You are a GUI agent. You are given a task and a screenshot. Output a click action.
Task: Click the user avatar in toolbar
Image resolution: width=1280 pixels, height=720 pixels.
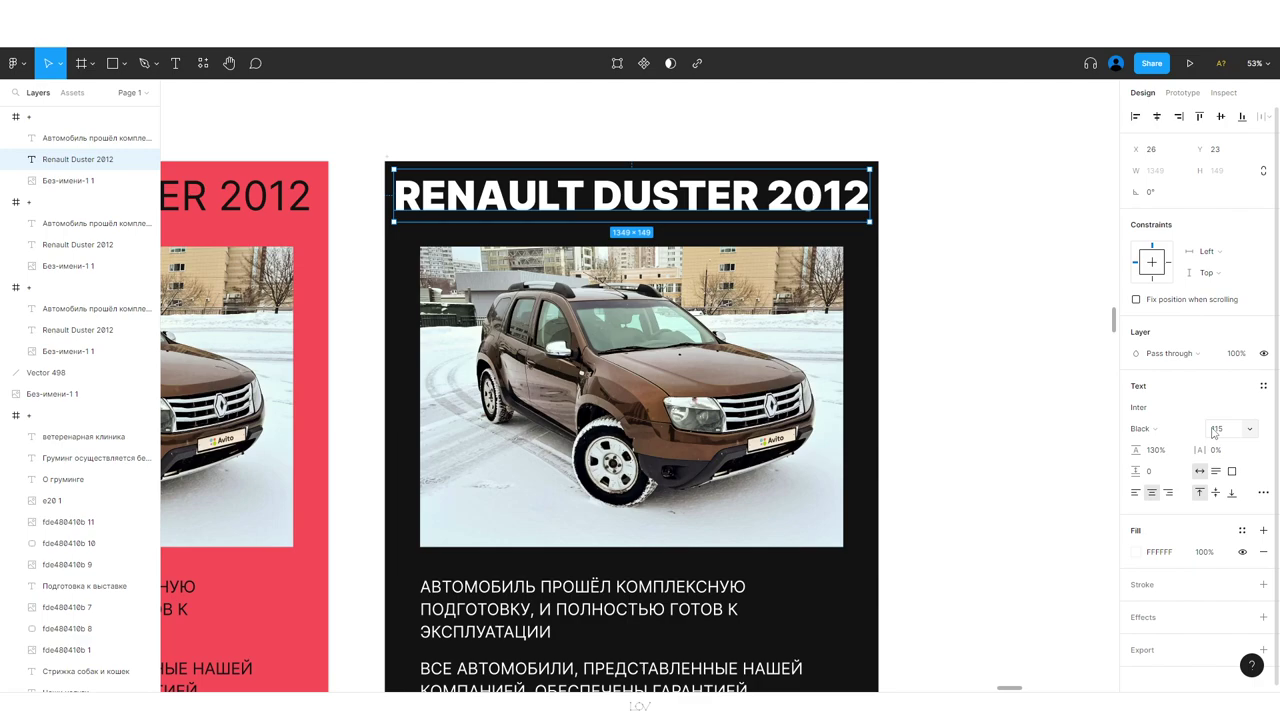click(x=1116, y=63)
